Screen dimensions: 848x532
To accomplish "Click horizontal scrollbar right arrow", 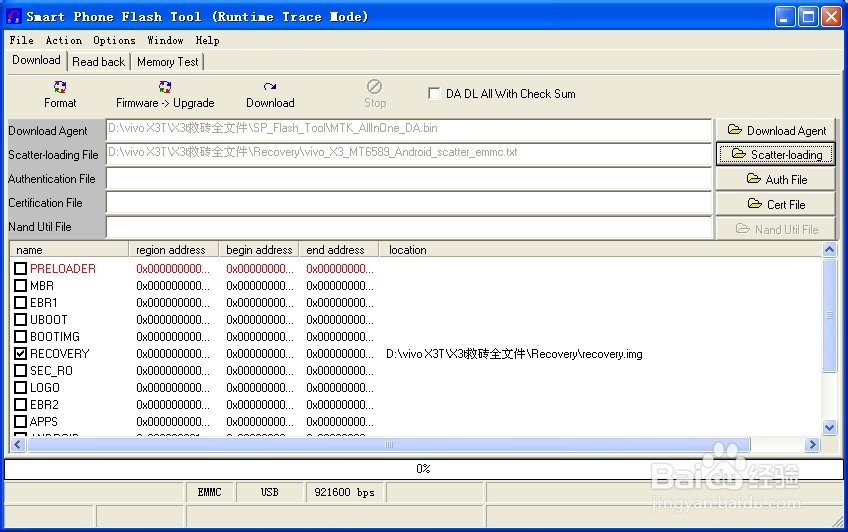I will 812,444.
